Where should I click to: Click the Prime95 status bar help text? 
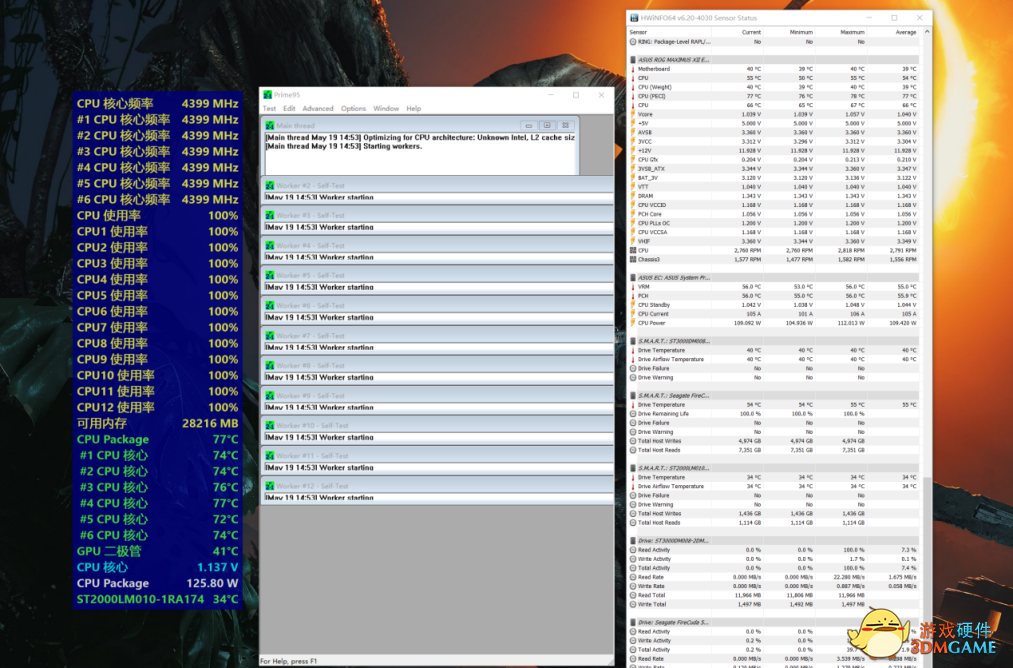(x=288, y=661)
